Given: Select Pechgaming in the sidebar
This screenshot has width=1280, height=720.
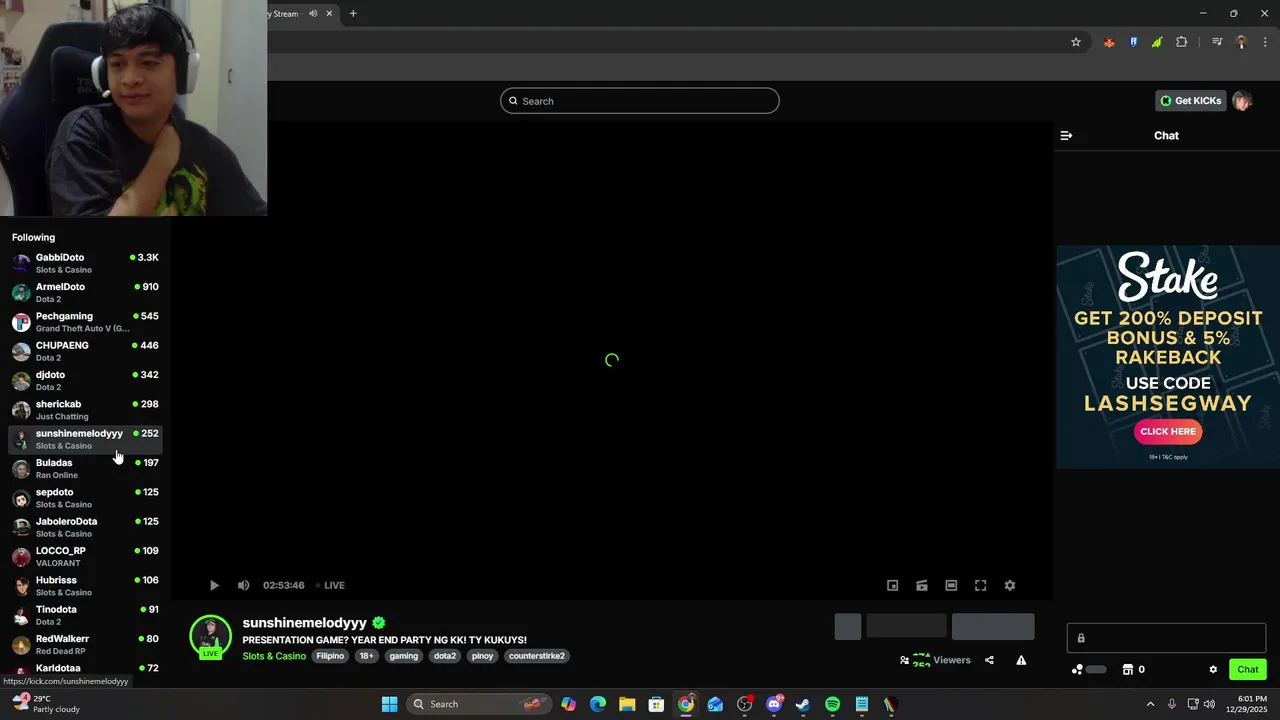Looking at the screenshot, I should coord(86,322).
